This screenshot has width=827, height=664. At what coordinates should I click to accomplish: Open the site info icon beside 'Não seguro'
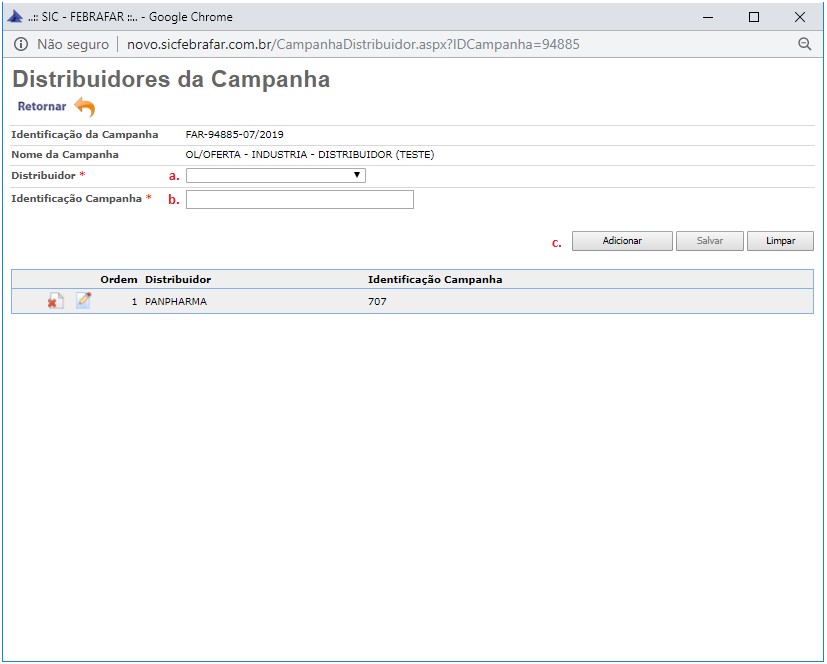(20, 44)
